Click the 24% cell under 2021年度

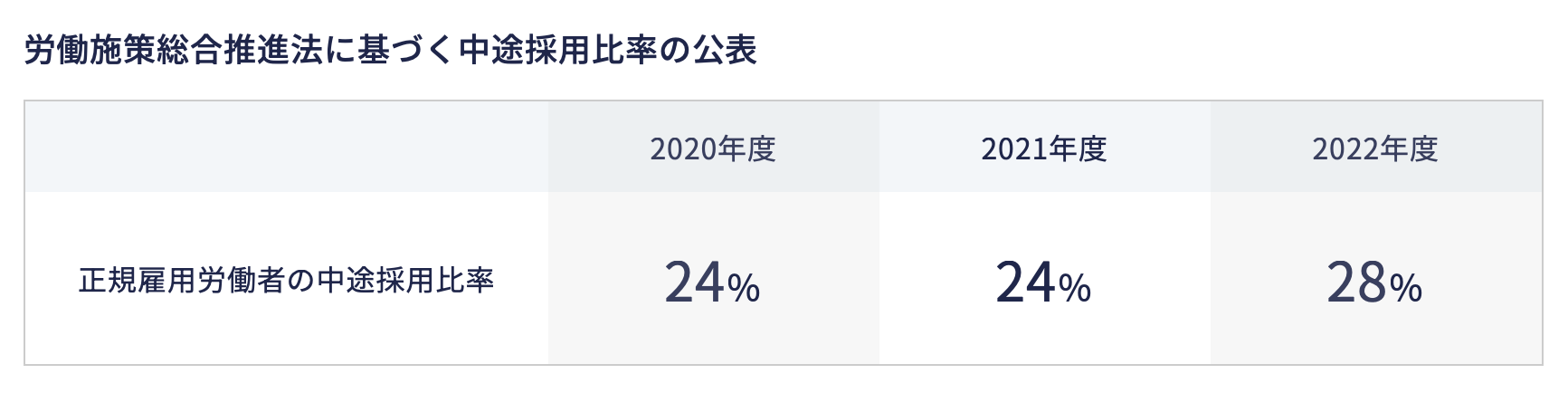coord(1044,282)
